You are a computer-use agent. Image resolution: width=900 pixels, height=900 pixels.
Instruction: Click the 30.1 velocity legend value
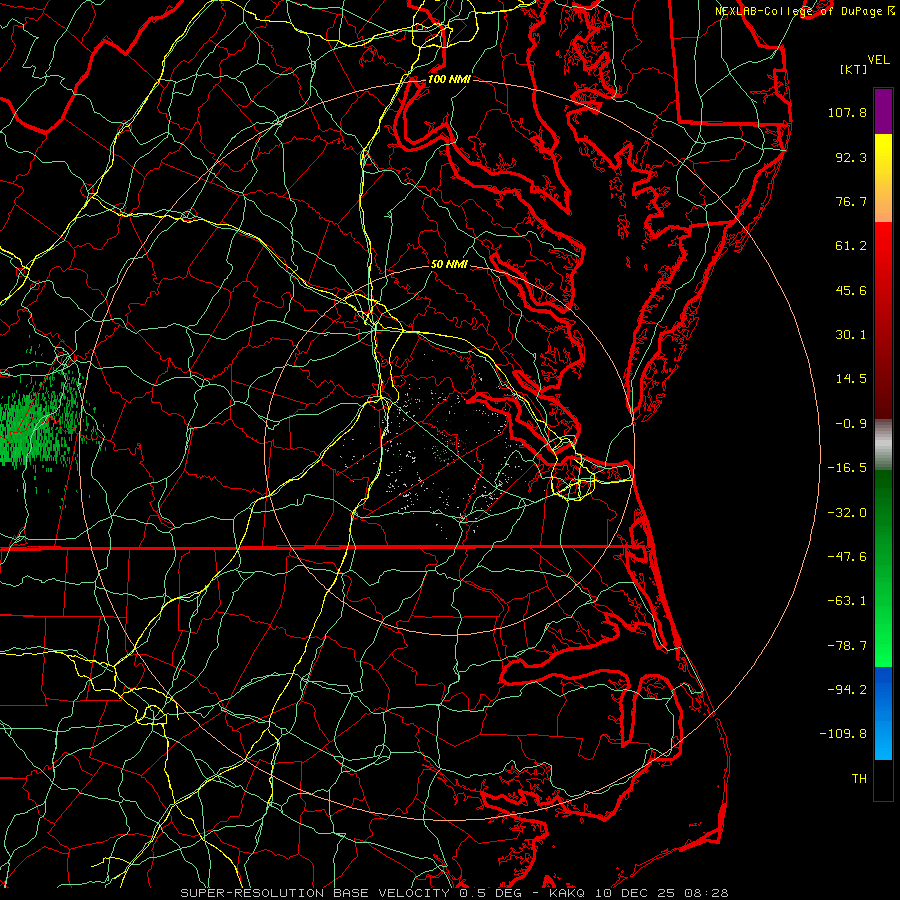pyautogui.click(x=851, y=335)
